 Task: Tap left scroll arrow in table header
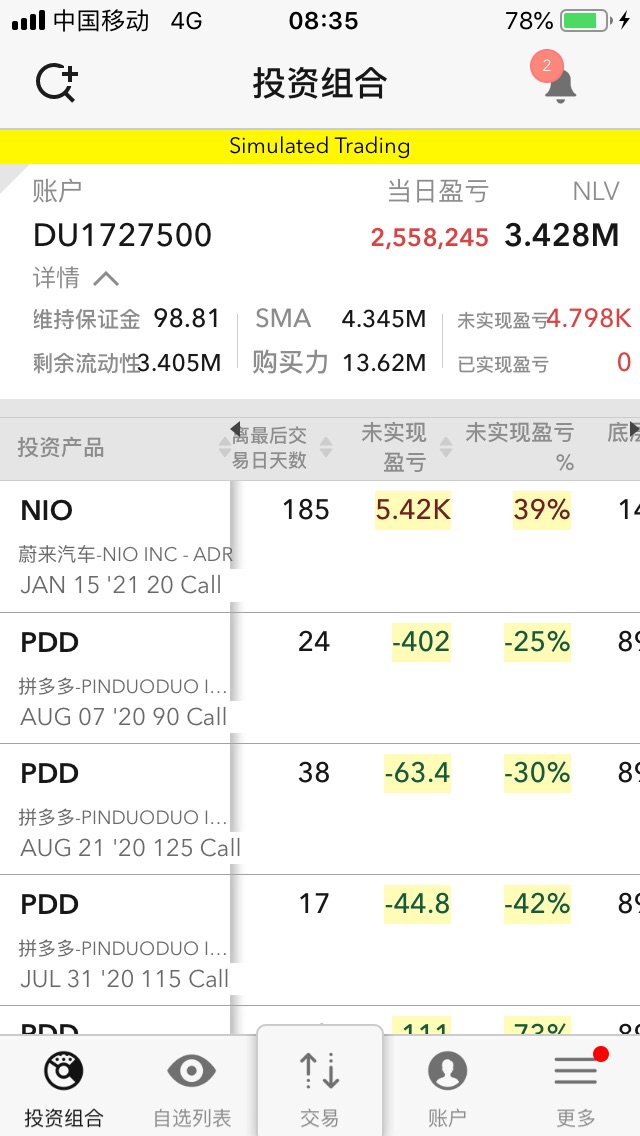click(236, 429)
